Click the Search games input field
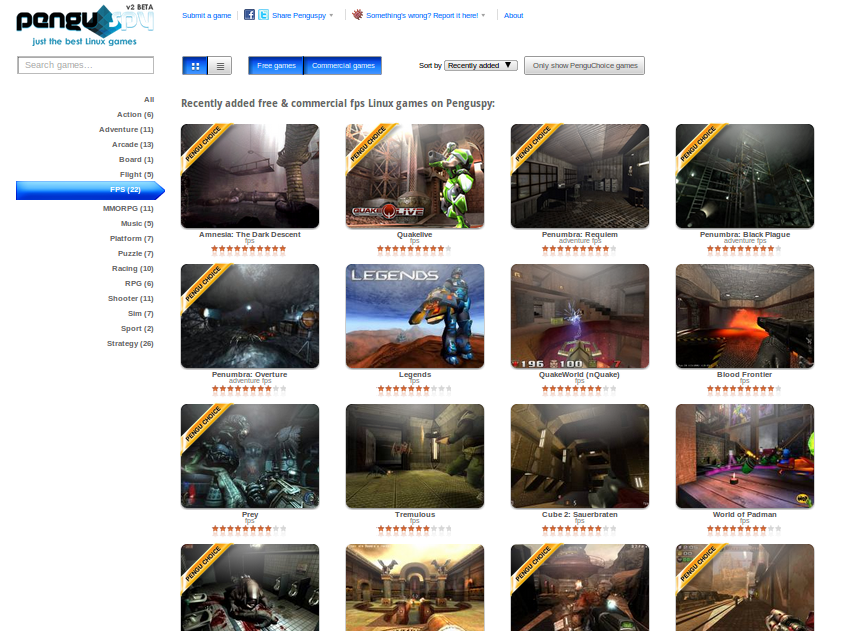This screenshot has height=631, width=858. [86, 66]
